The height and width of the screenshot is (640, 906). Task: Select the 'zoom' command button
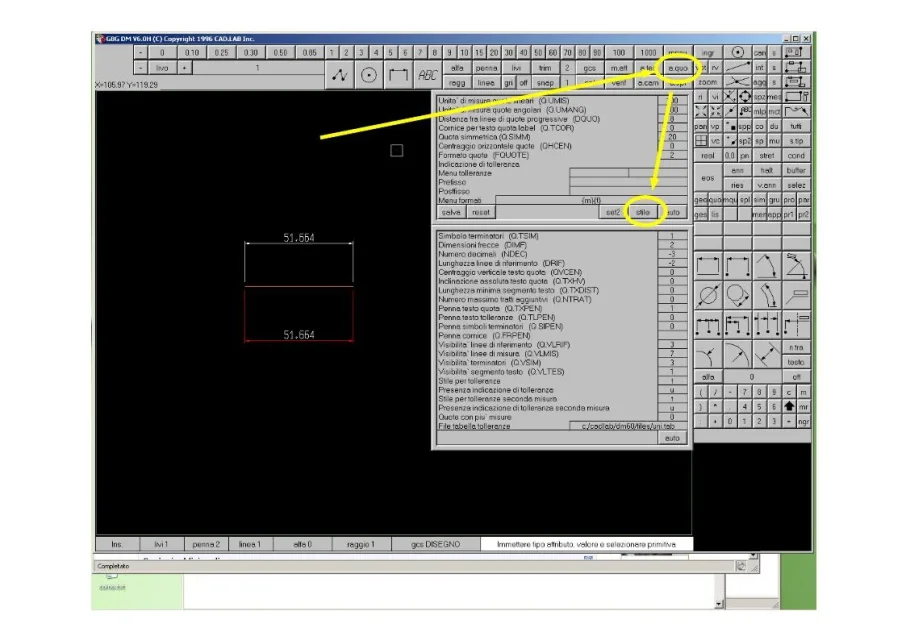[x=708, y=82]
